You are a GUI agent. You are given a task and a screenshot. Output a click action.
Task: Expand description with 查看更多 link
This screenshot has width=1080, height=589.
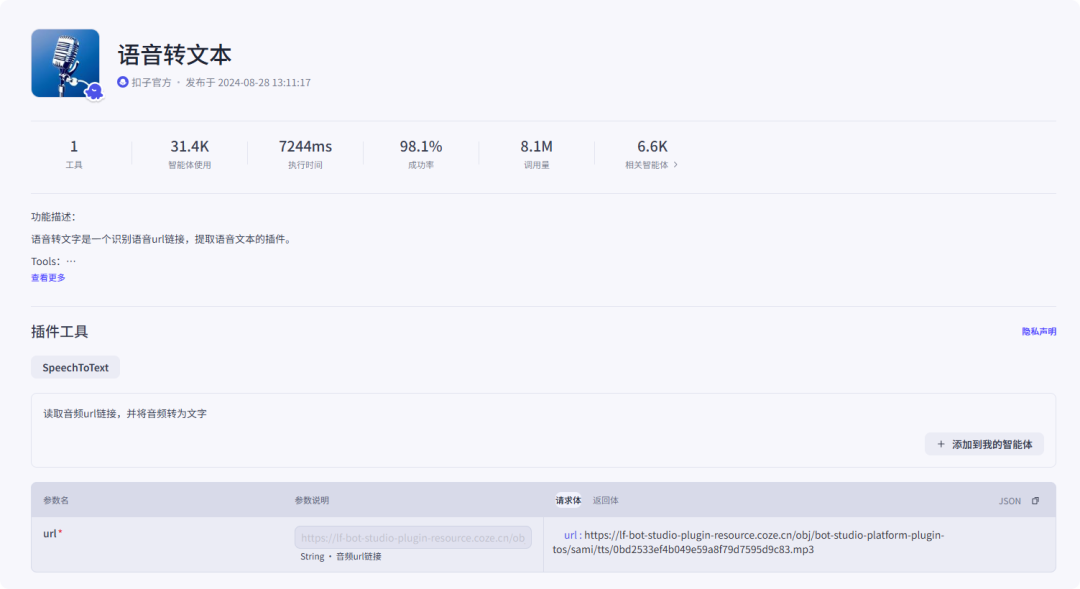[x=48, y=278]
